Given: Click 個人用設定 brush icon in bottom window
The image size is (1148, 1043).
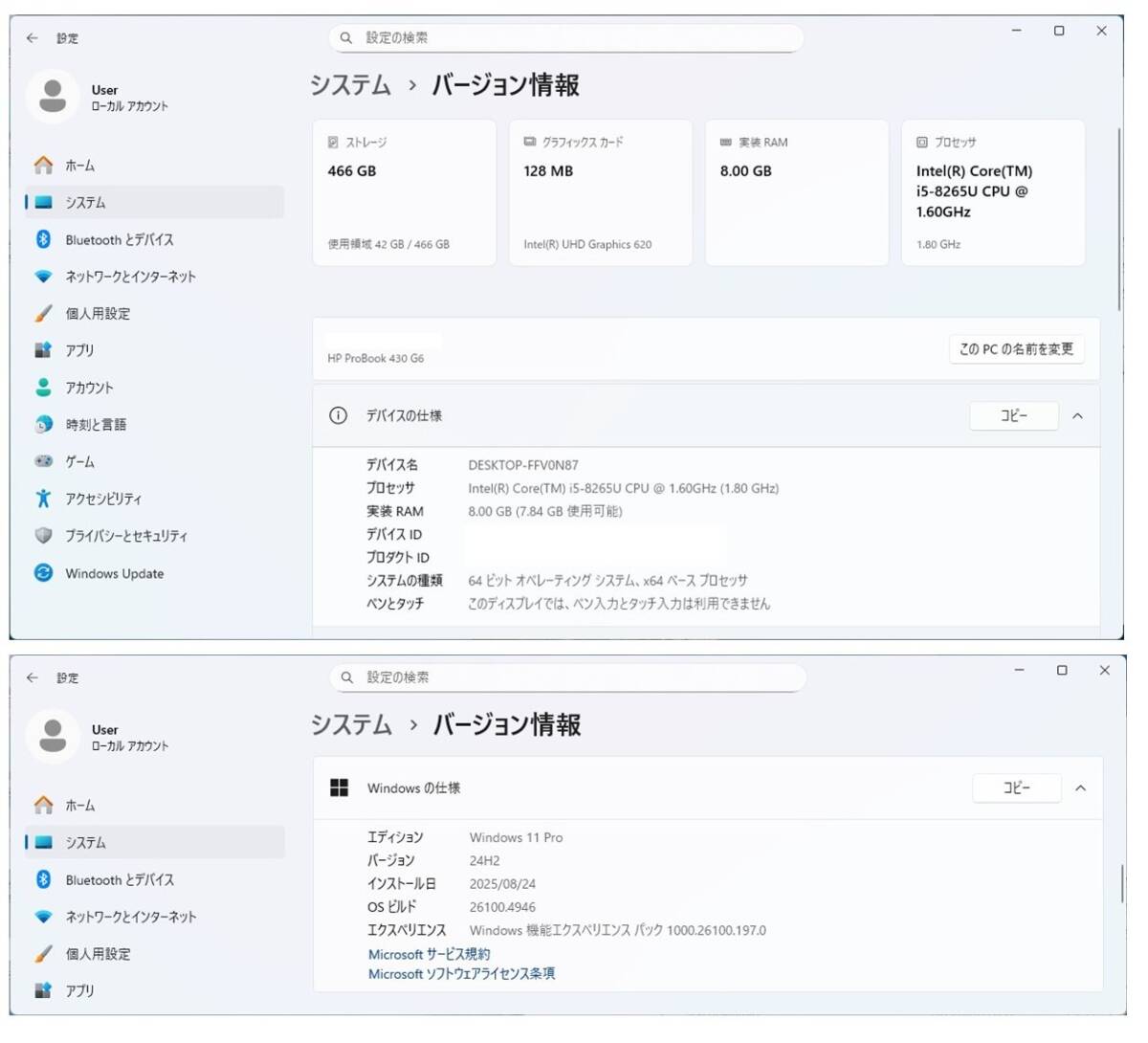Looking at the screenshot, I should (43, 954).
